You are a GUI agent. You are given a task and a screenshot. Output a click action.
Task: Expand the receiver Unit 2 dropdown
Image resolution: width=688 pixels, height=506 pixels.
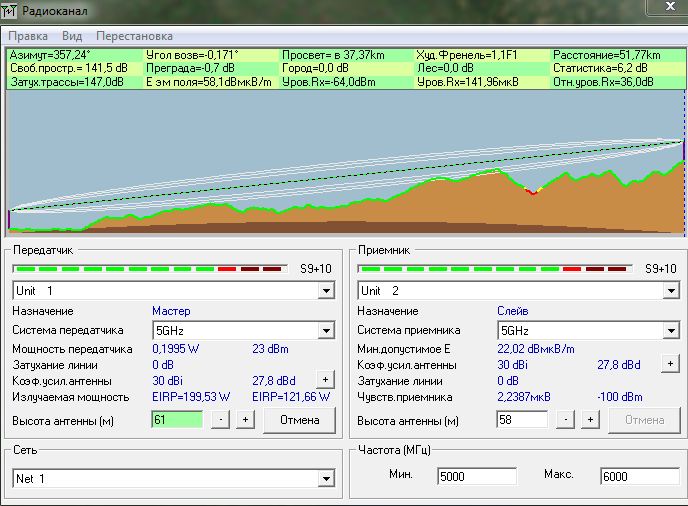click(x=669, y=290)
